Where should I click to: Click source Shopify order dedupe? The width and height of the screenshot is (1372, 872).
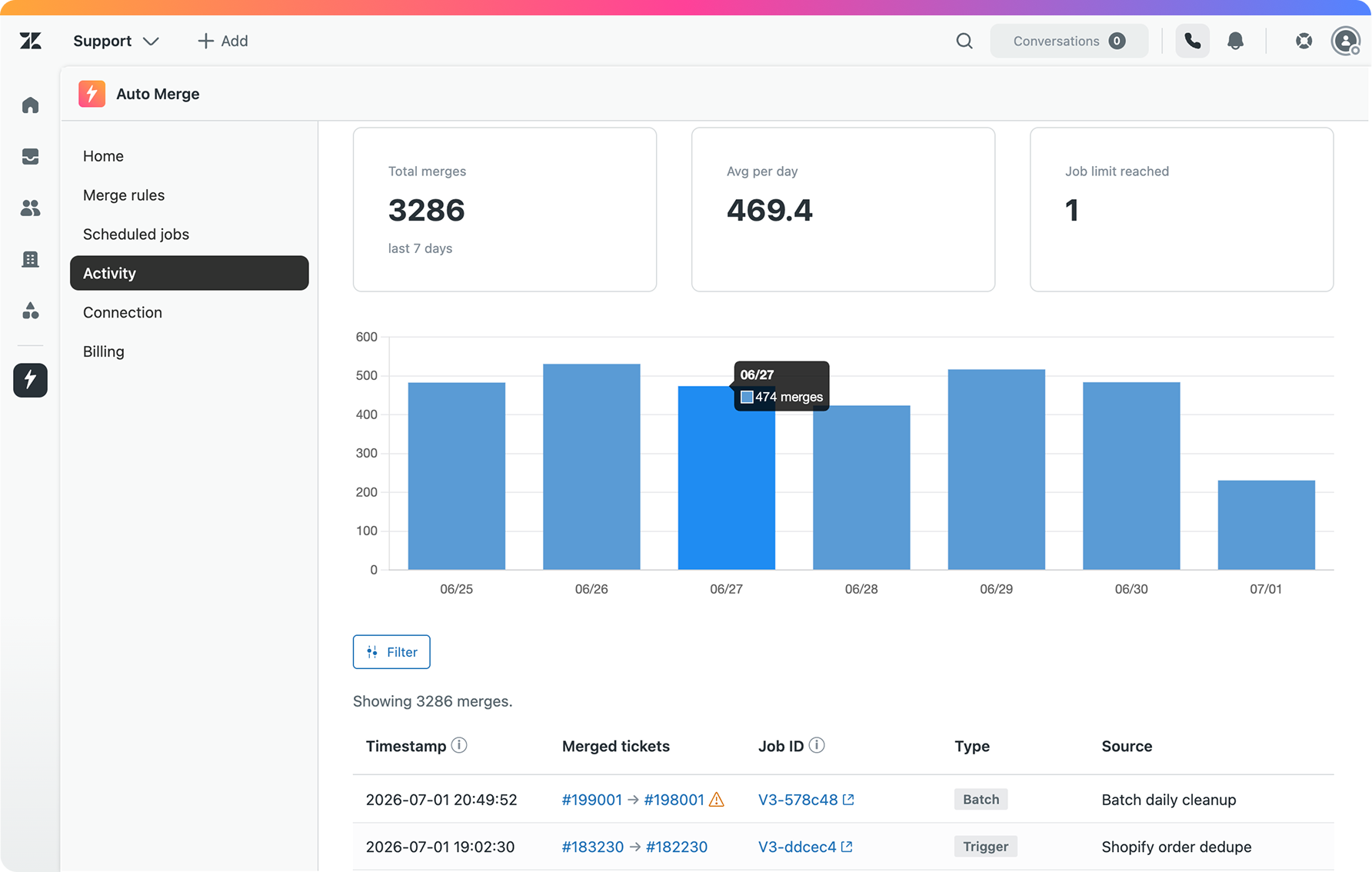[x=1176, y=847]
